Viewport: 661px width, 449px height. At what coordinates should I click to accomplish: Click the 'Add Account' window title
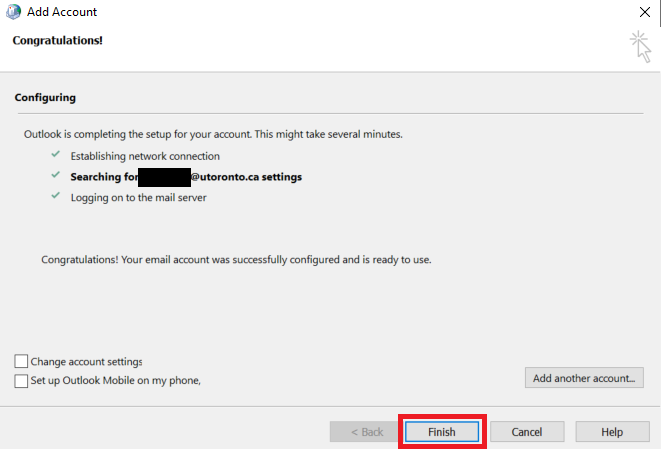pyautogui.click(x=62, y=12)
